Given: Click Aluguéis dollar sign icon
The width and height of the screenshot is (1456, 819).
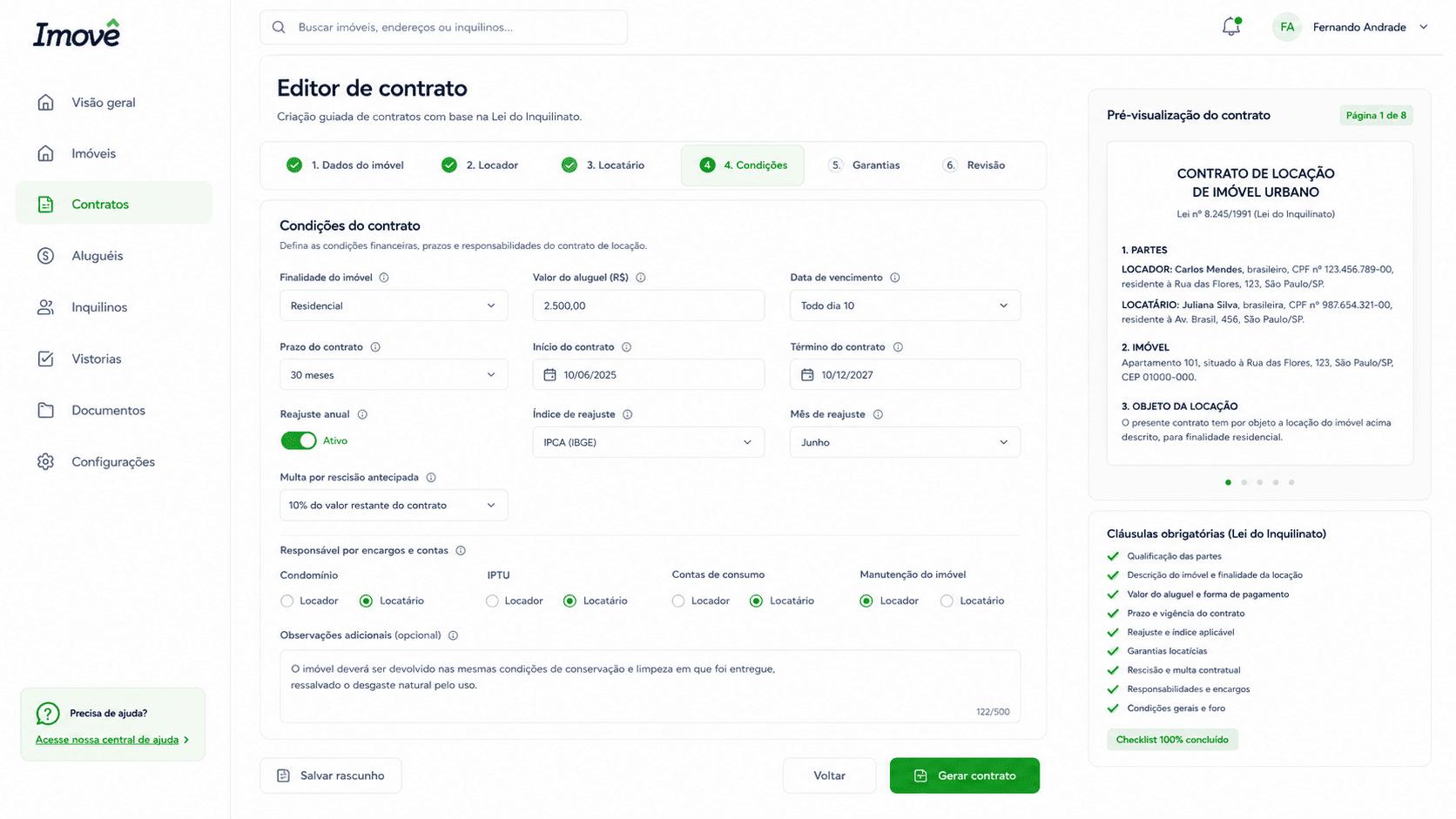Looking at the screenshot, I should click(x=46, y=256).
